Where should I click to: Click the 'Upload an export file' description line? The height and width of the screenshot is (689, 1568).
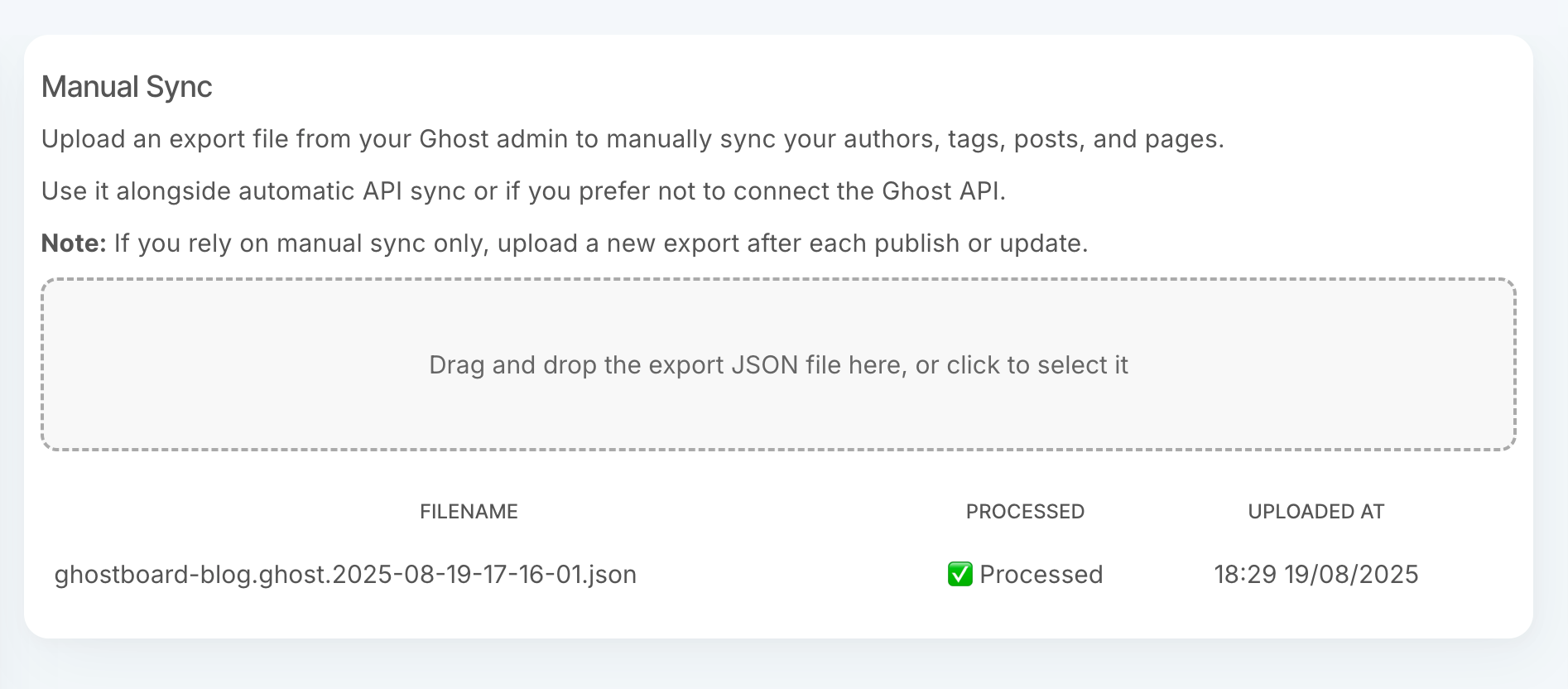click(632, 139)
